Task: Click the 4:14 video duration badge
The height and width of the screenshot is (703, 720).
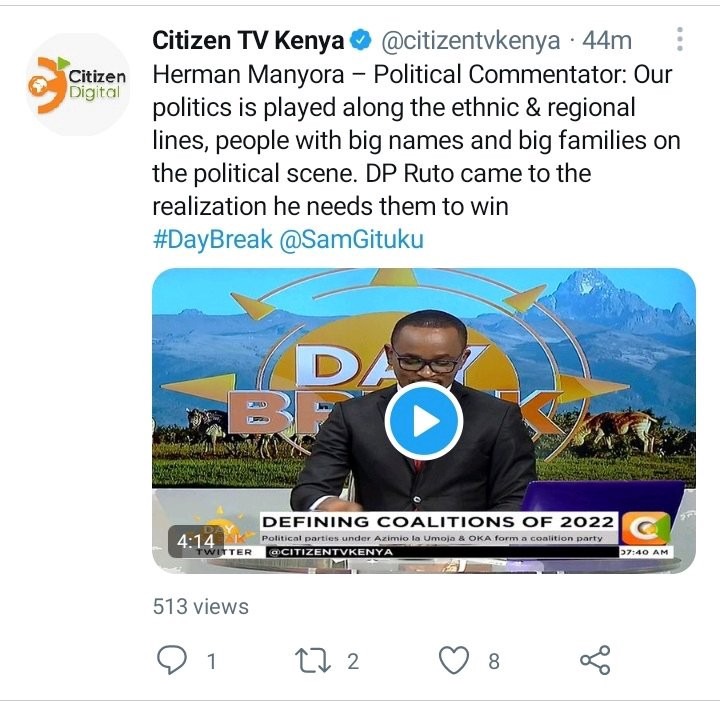Action: (196, 541)
